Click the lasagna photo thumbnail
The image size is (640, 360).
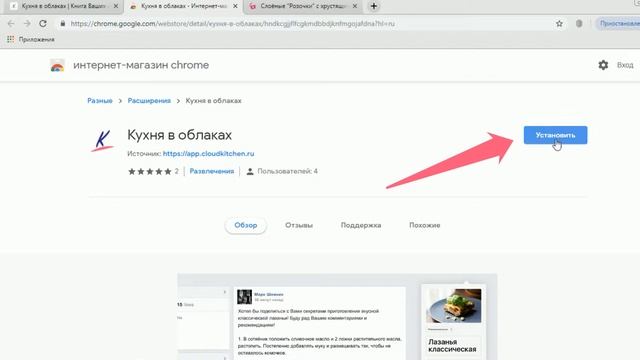pyautogui.click(x=453, y=306)
